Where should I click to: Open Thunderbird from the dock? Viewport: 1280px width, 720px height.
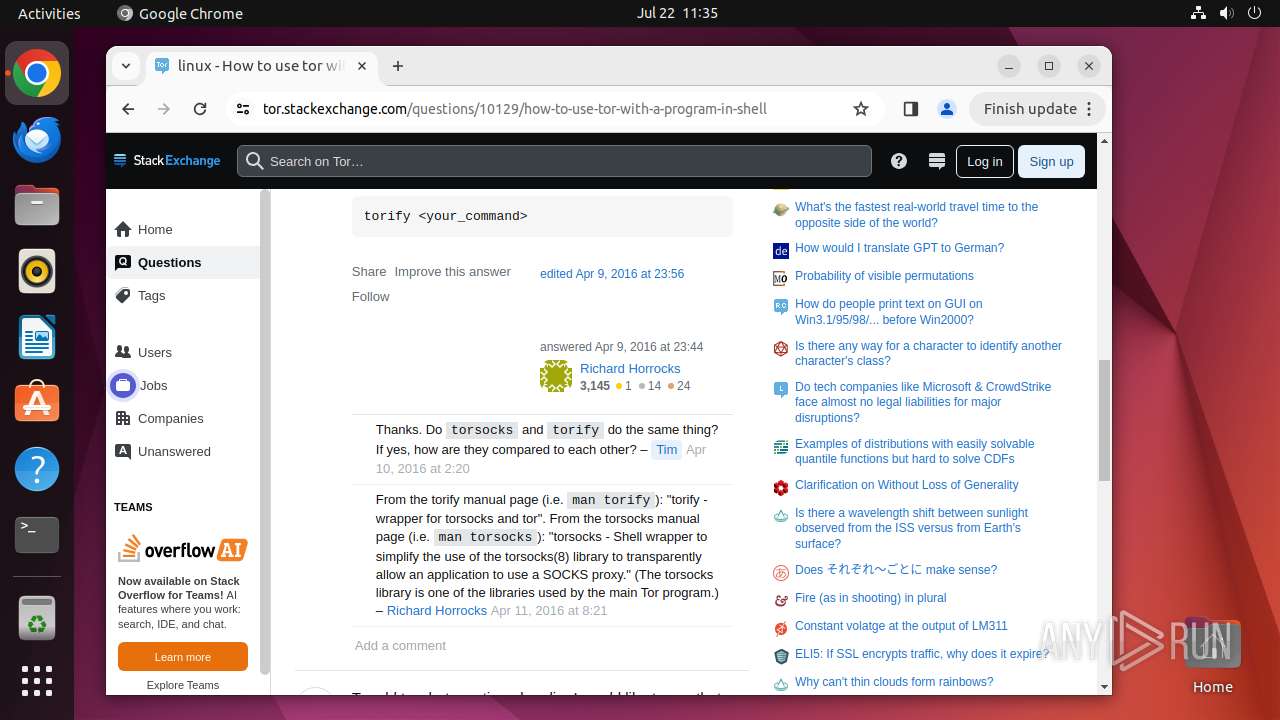click(37, 140)
